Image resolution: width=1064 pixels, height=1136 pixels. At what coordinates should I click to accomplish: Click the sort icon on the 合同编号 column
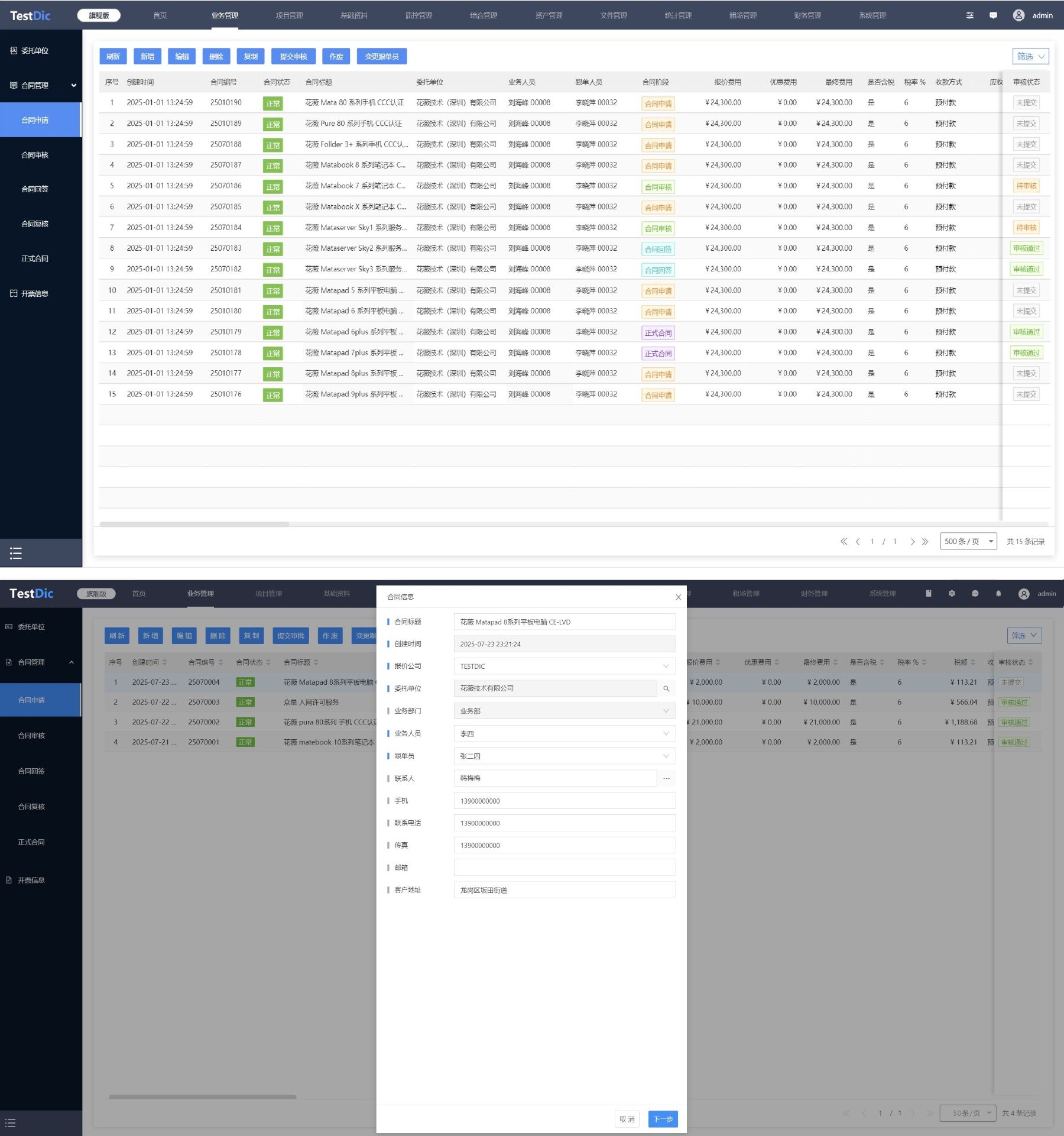[x=220, y=662]
